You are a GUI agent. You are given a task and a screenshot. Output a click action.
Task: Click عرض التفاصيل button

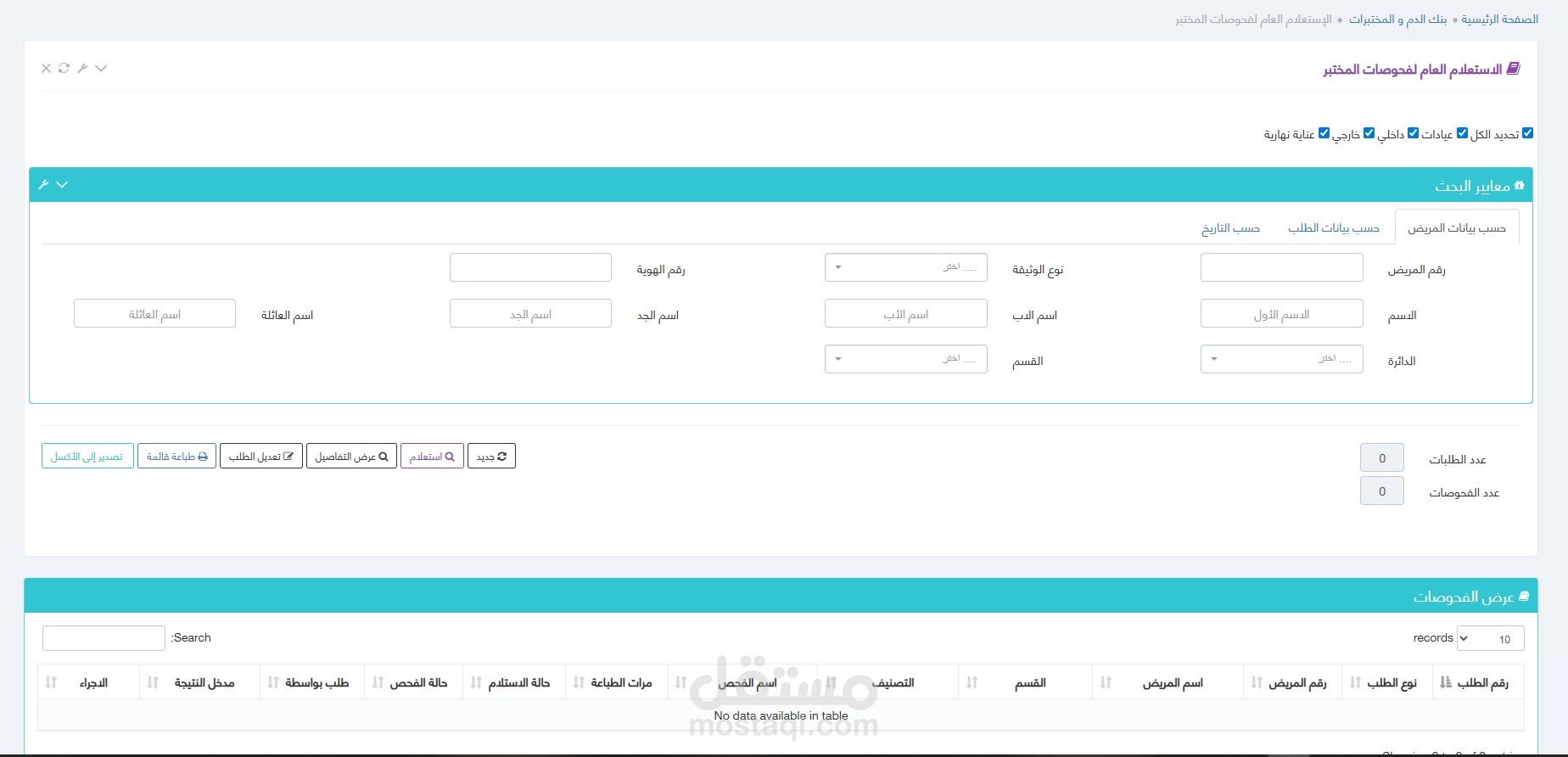(x=351, y=457)
